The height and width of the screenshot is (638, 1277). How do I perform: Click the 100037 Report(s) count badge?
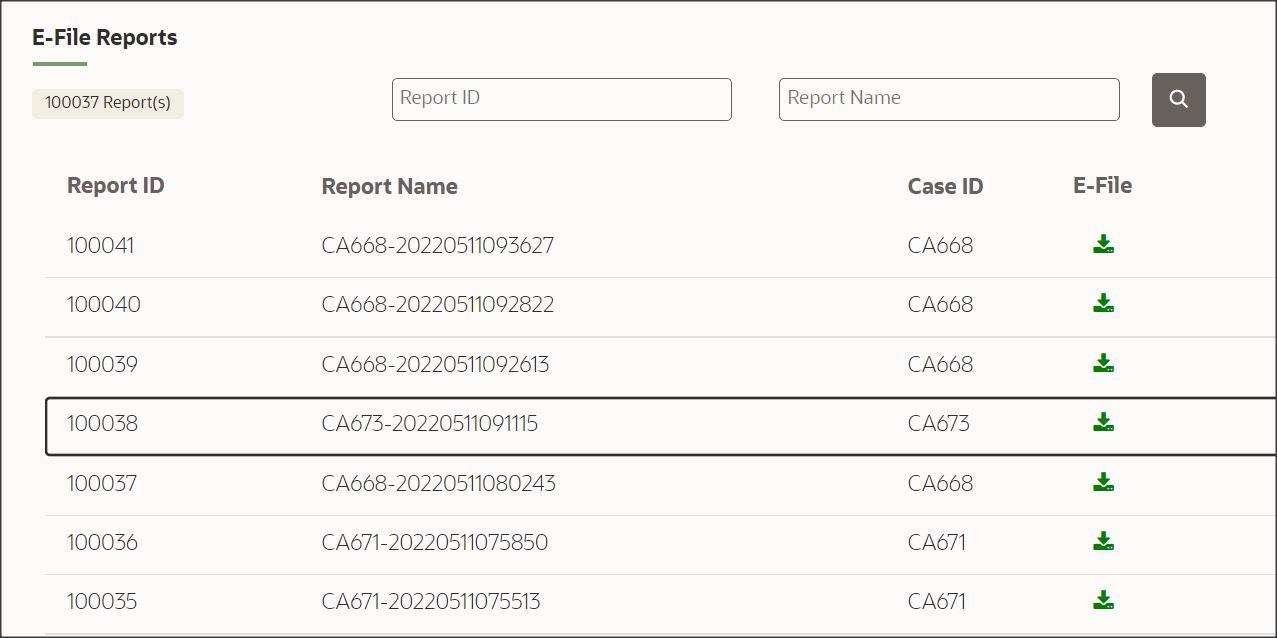107,103
